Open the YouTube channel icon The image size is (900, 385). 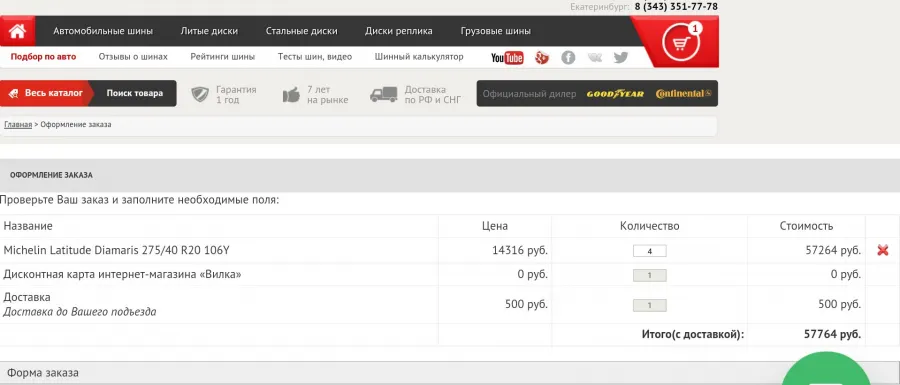tap(507, 57)
